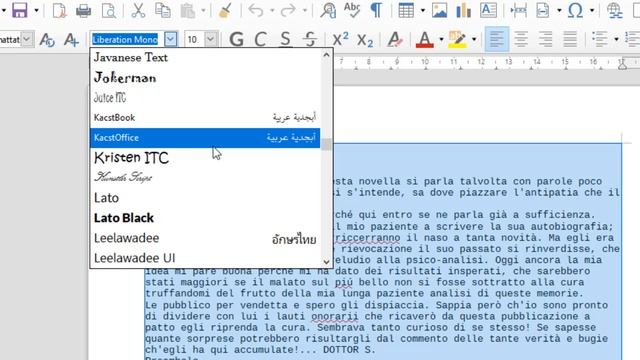This screenshot has height=360, width=640.
Task: Insert a text box
Action: coord(488,10)
